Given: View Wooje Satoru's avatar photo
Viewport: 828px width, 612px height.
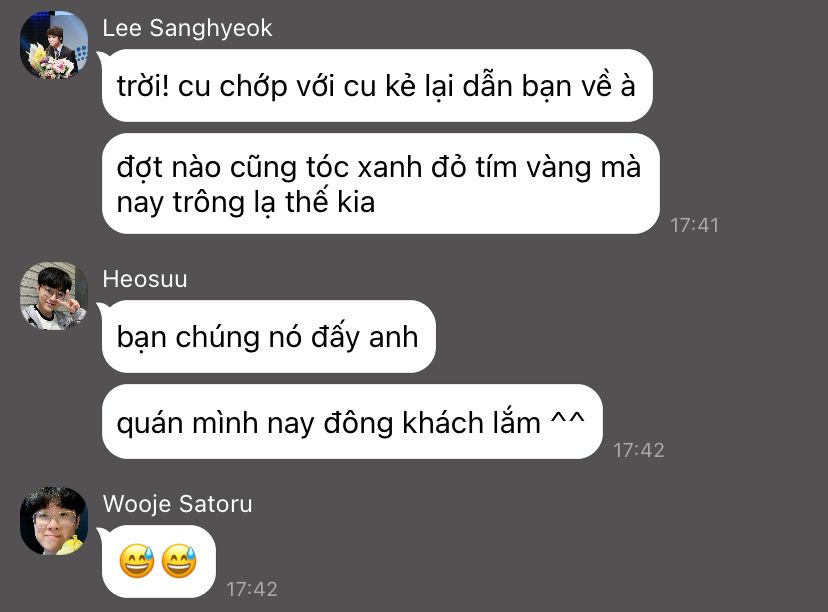Looking at the screenshot, I should [x=54, y=521].
